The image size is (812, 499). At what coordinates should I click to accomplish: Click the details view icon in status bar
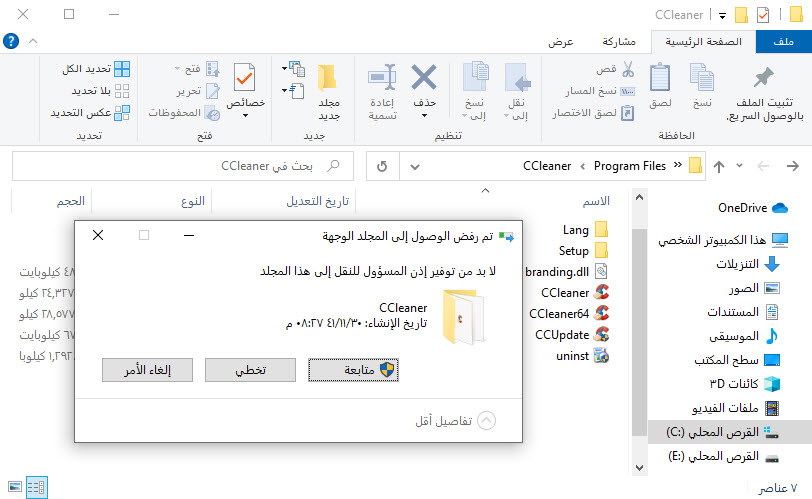(x=37, y=487)
